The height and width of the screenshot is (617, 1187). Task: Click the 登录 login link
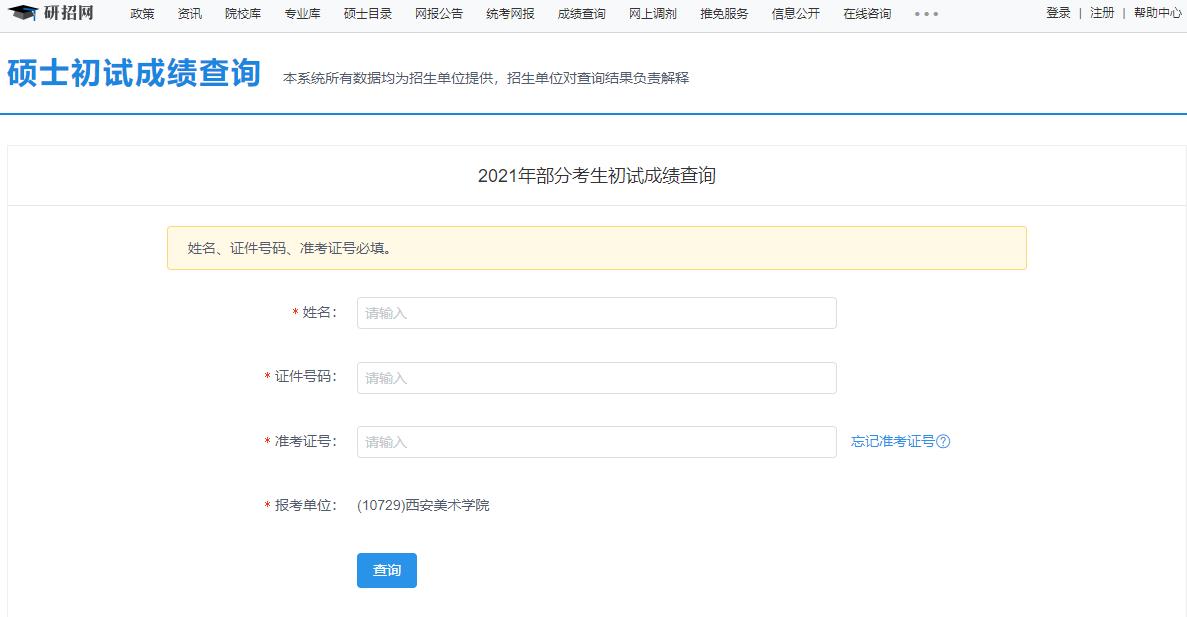(x=1058, y=13)
